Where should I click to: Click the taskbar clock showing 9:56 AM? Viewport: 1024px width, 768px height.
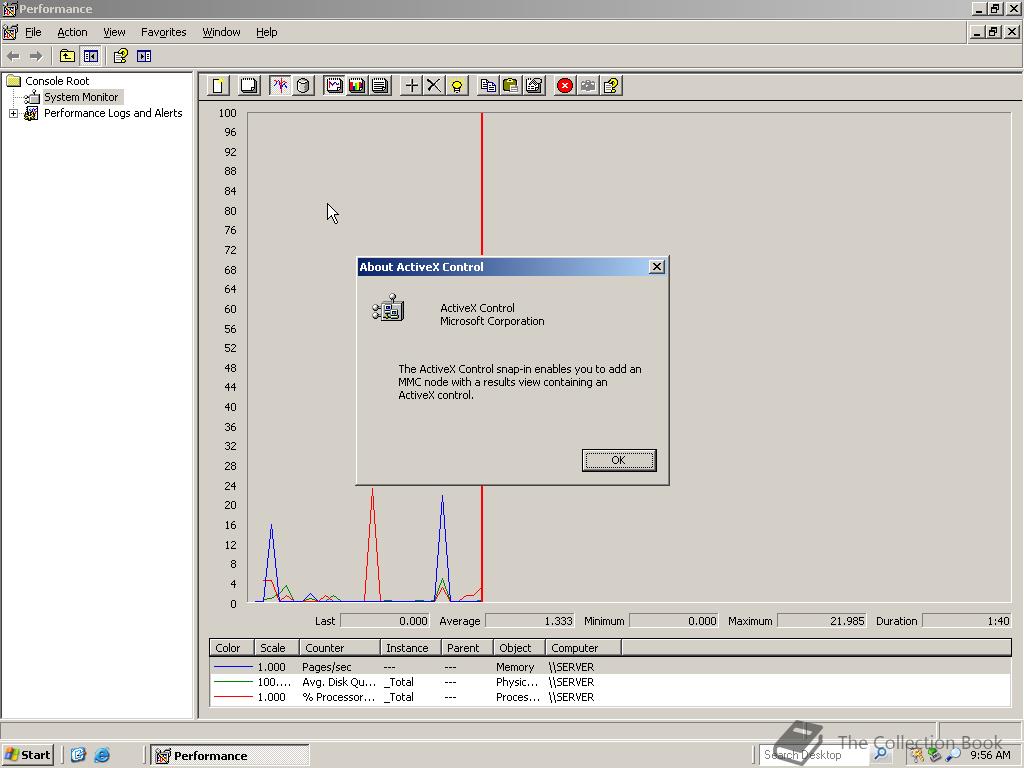click(990, 755)
